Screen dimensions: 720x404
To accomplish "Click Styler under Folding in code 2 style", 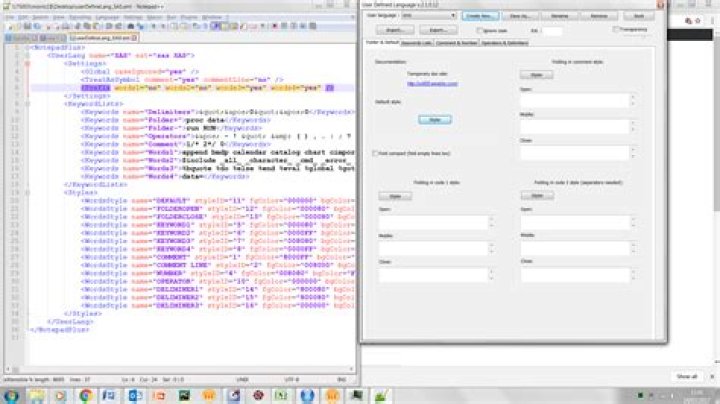I will coord(537,196).
